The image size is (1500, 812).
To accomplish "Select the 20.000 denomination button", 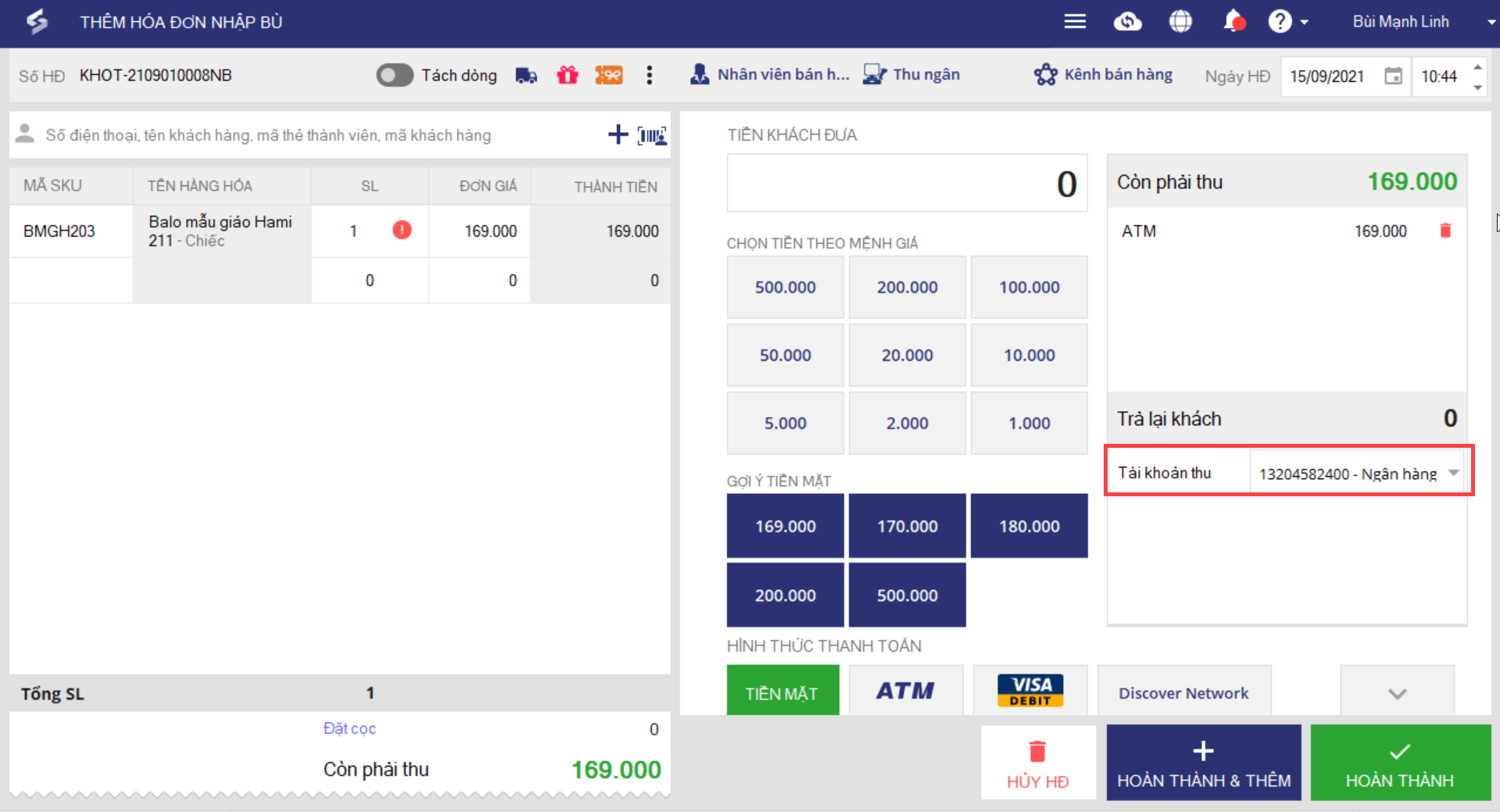I will pos(907,355).
